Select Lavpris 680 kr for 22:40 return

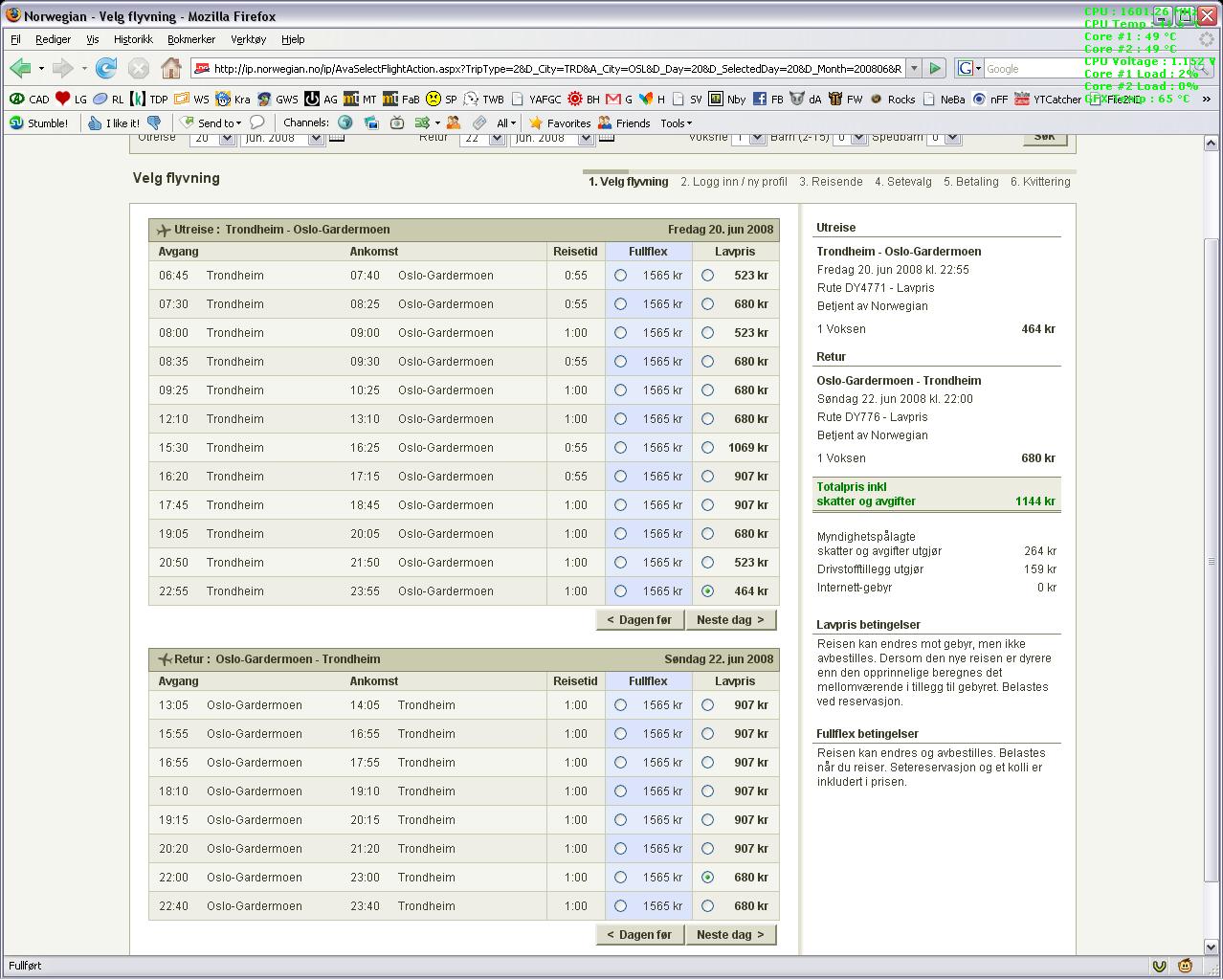pyautogui.click(x=707, y=905)
